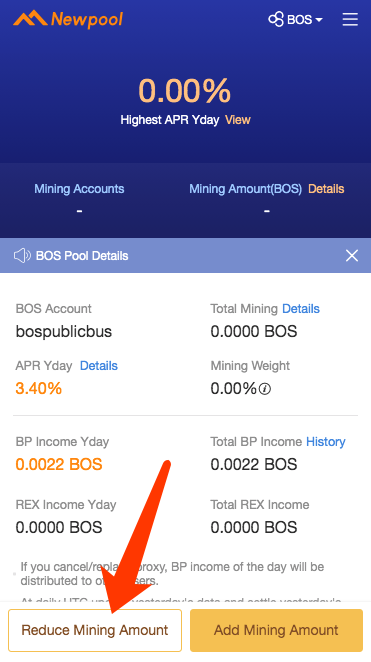Open the hamburger menu
The height and width of the screenshot is (662, 371).
pyautogui.click(x=350, y=19)
